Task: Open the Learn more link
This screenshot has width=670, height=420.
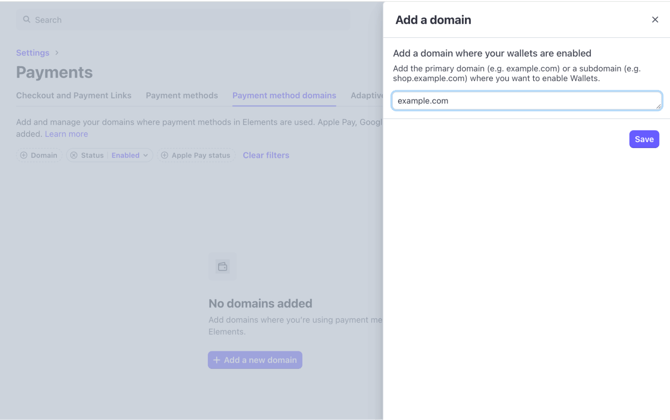Action: click(66, 134)
